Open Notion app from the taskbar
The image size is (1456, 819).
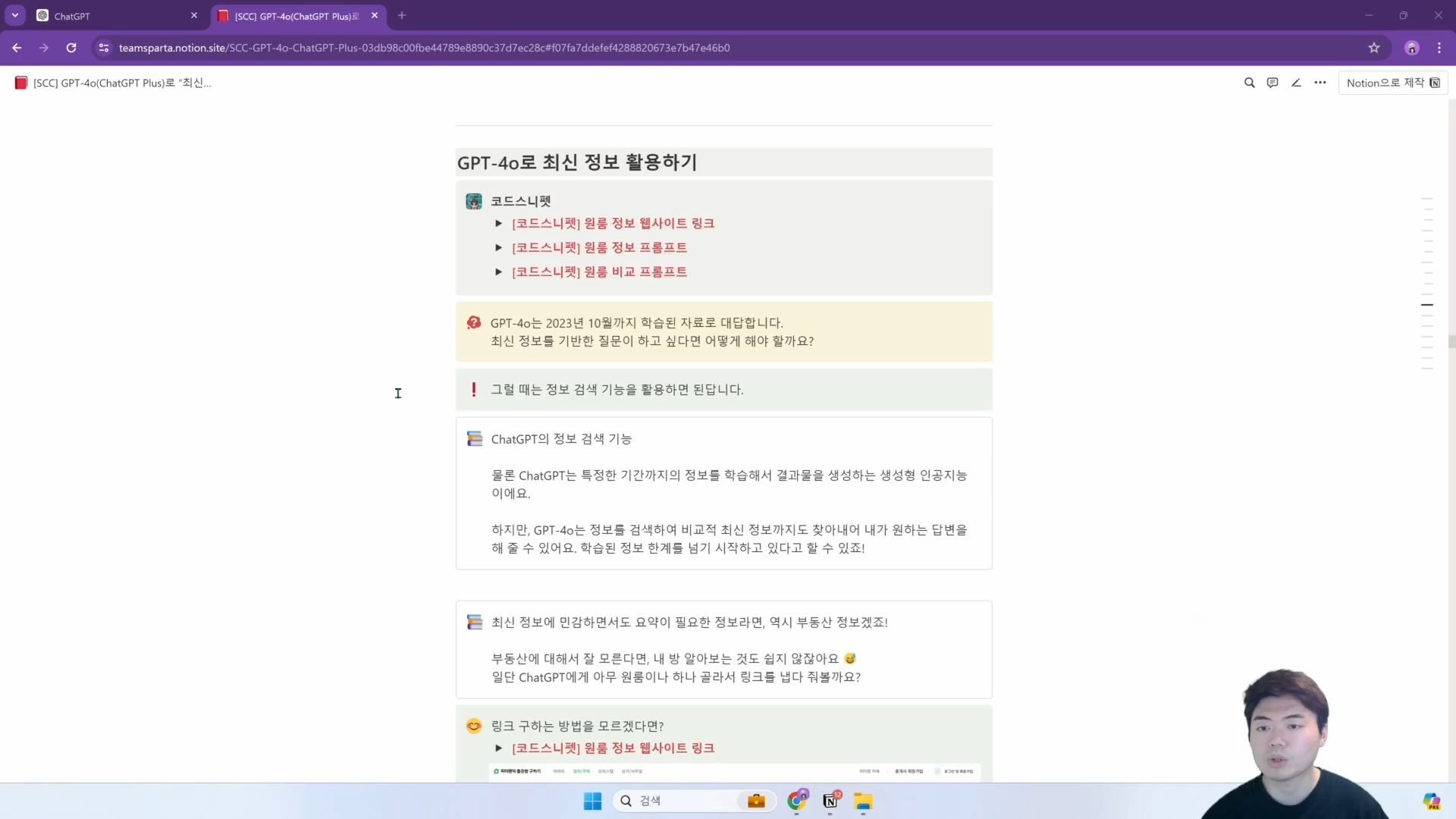click(830, 802)
